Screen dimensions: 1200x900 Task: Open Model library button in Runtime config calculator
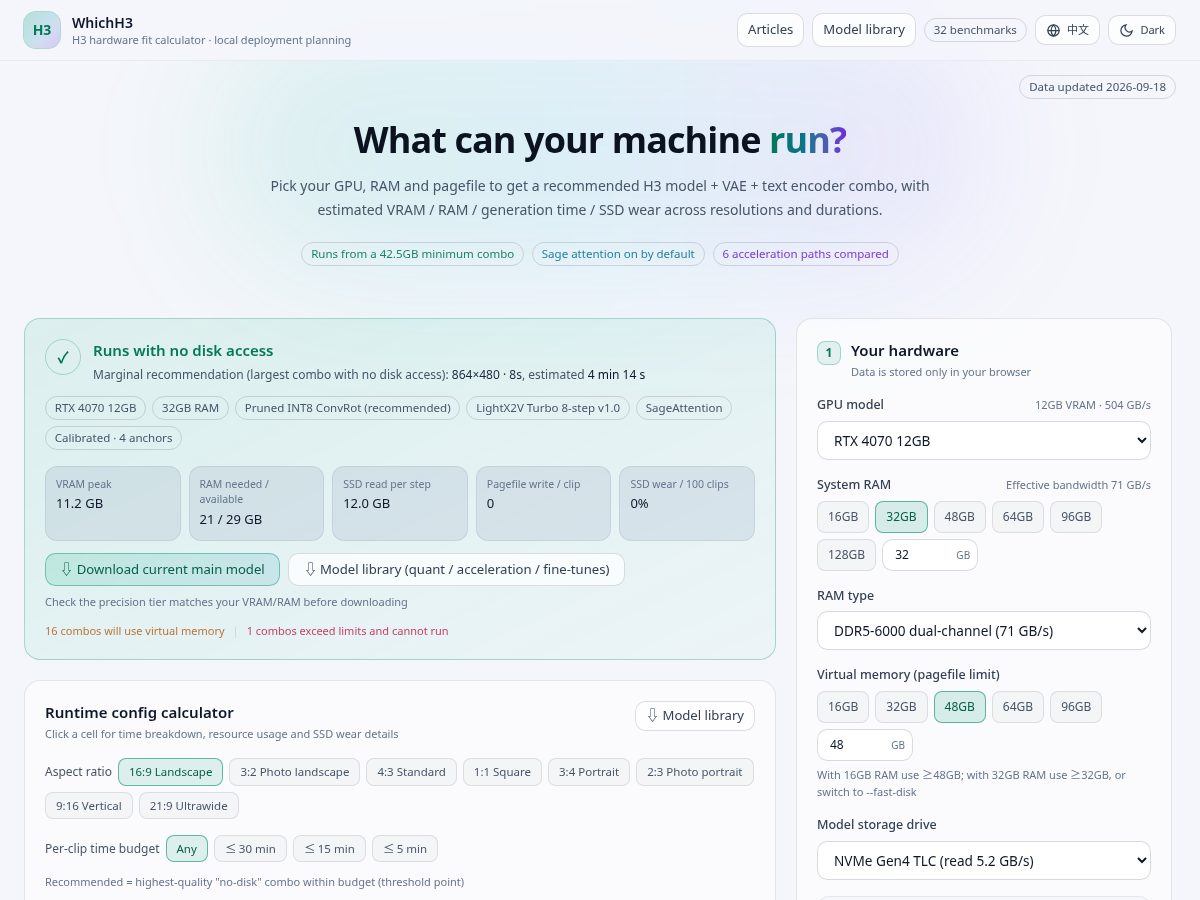tap(695, 715)
